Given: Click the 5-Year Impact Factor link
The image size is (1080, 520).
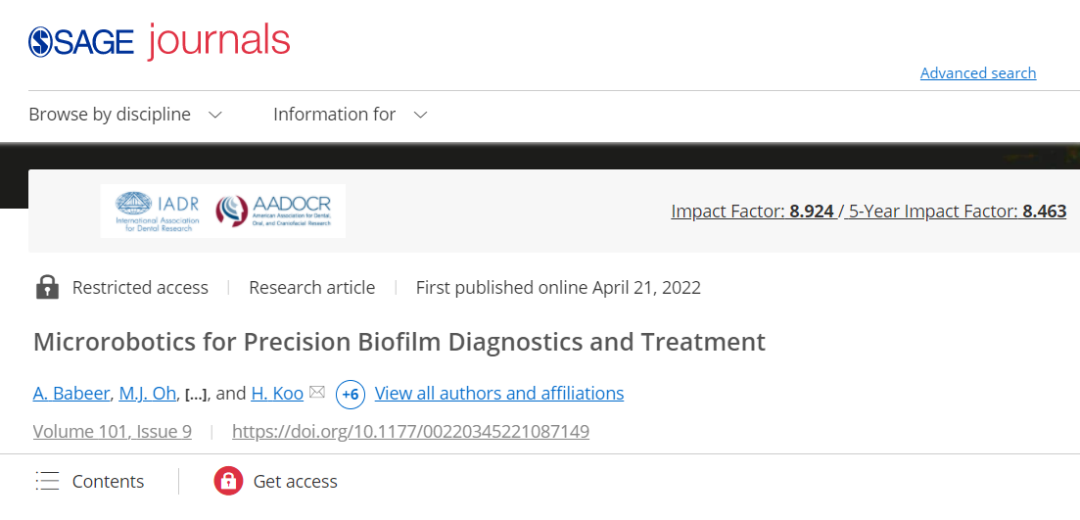Looking at the screenshot, I should click(957, 211).
